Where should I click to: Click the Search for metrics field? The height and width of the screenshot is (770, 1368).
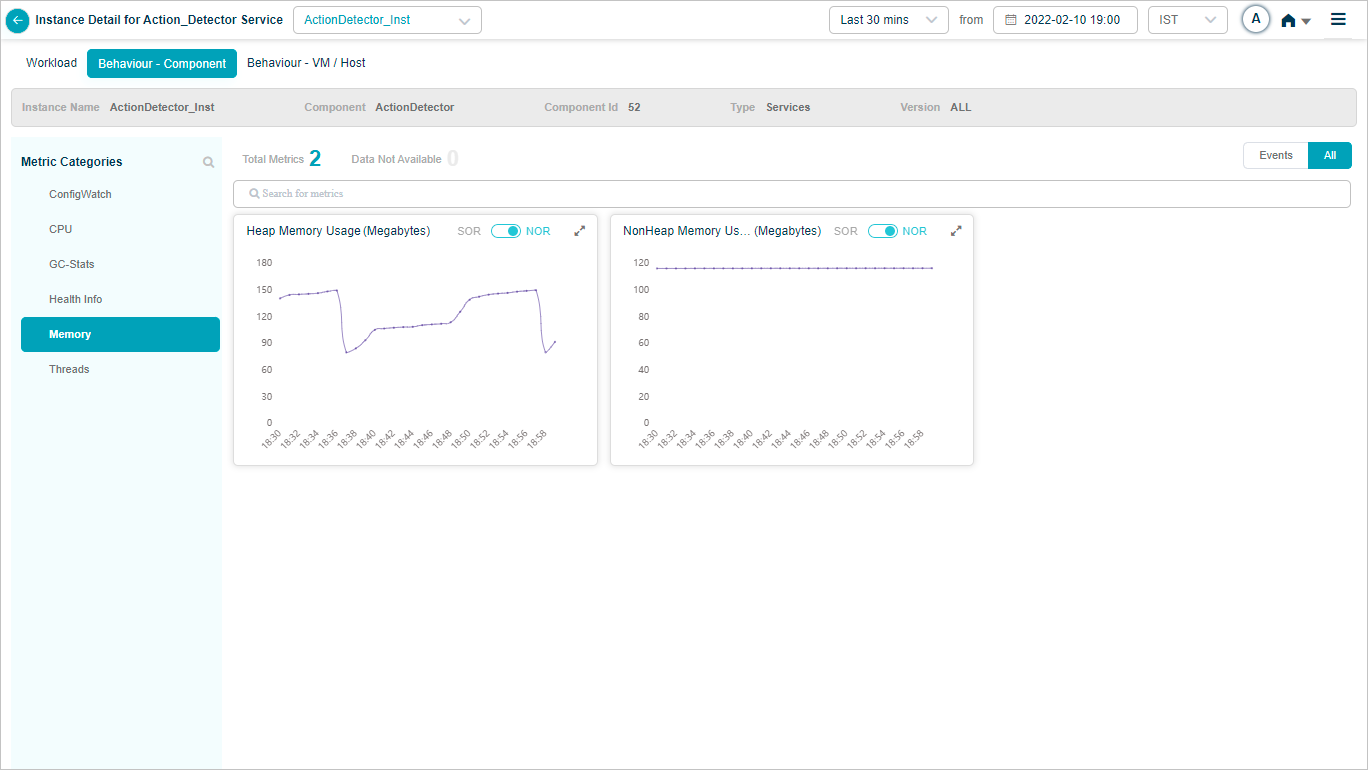pyautogui.click(x=791, y=194)
